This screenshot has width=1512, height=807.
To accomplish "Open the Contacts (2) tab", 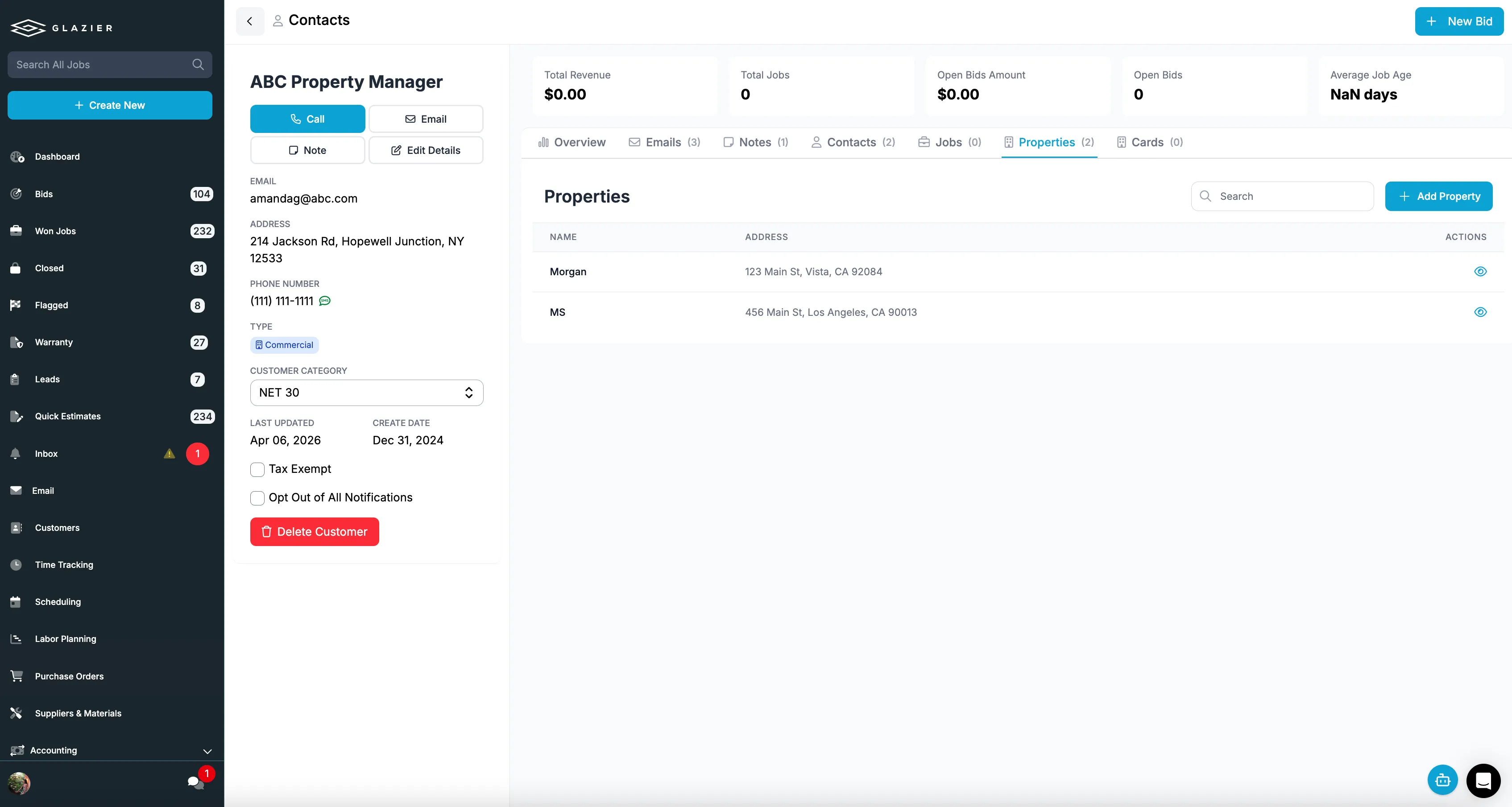I will (853, 143).
